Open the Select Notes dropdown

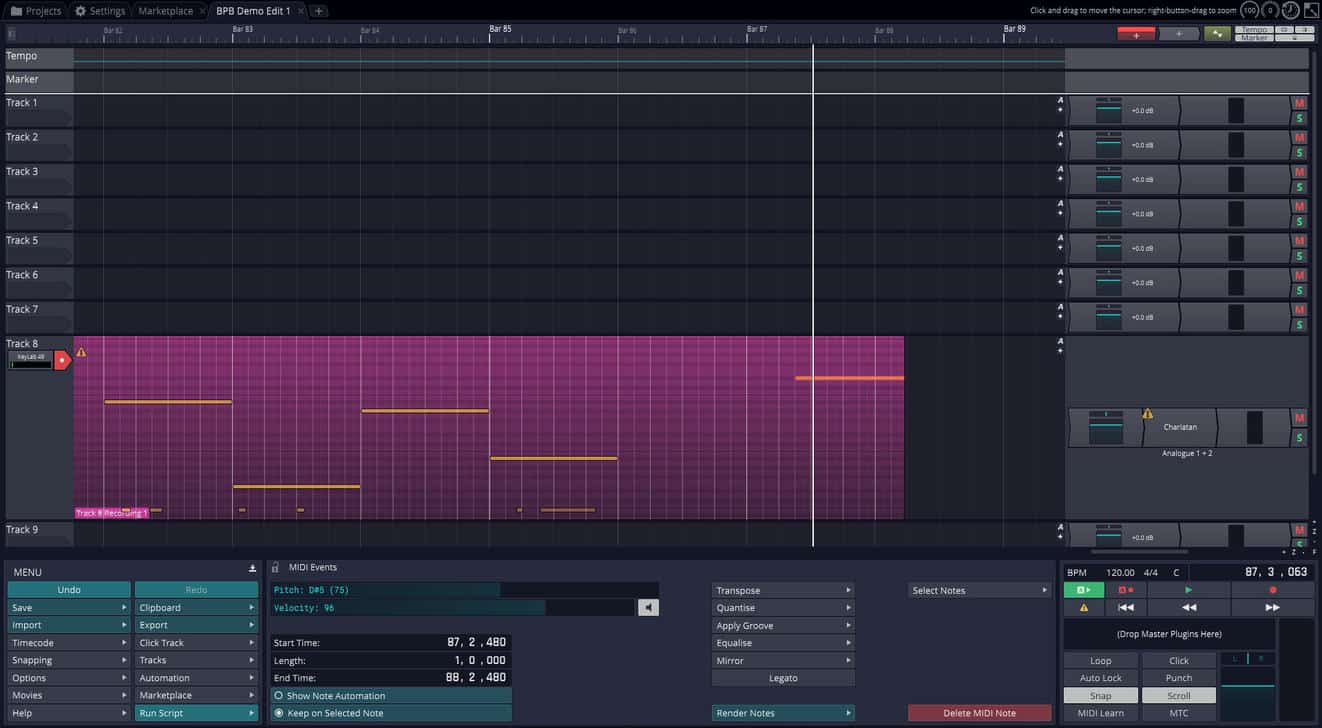[x=979, y=590]
